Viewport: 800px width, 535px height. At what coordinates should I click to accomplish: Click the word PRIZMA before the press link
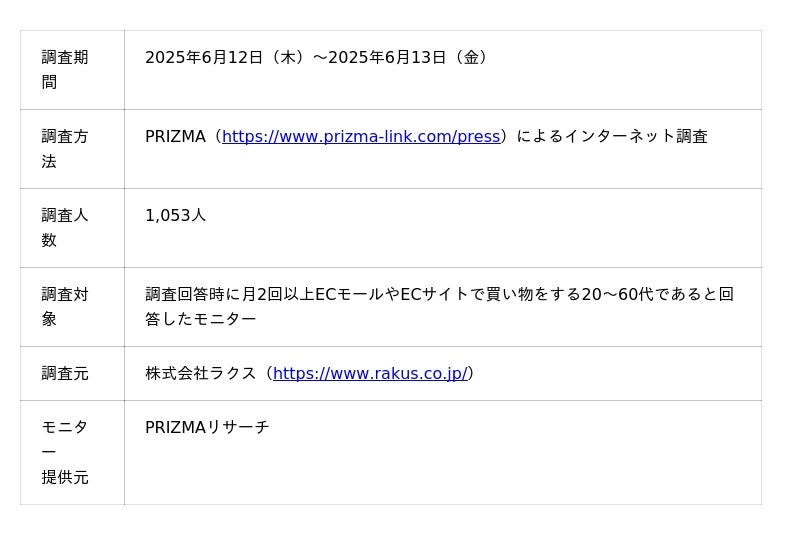pyautogui.click(x=175, y=137)
